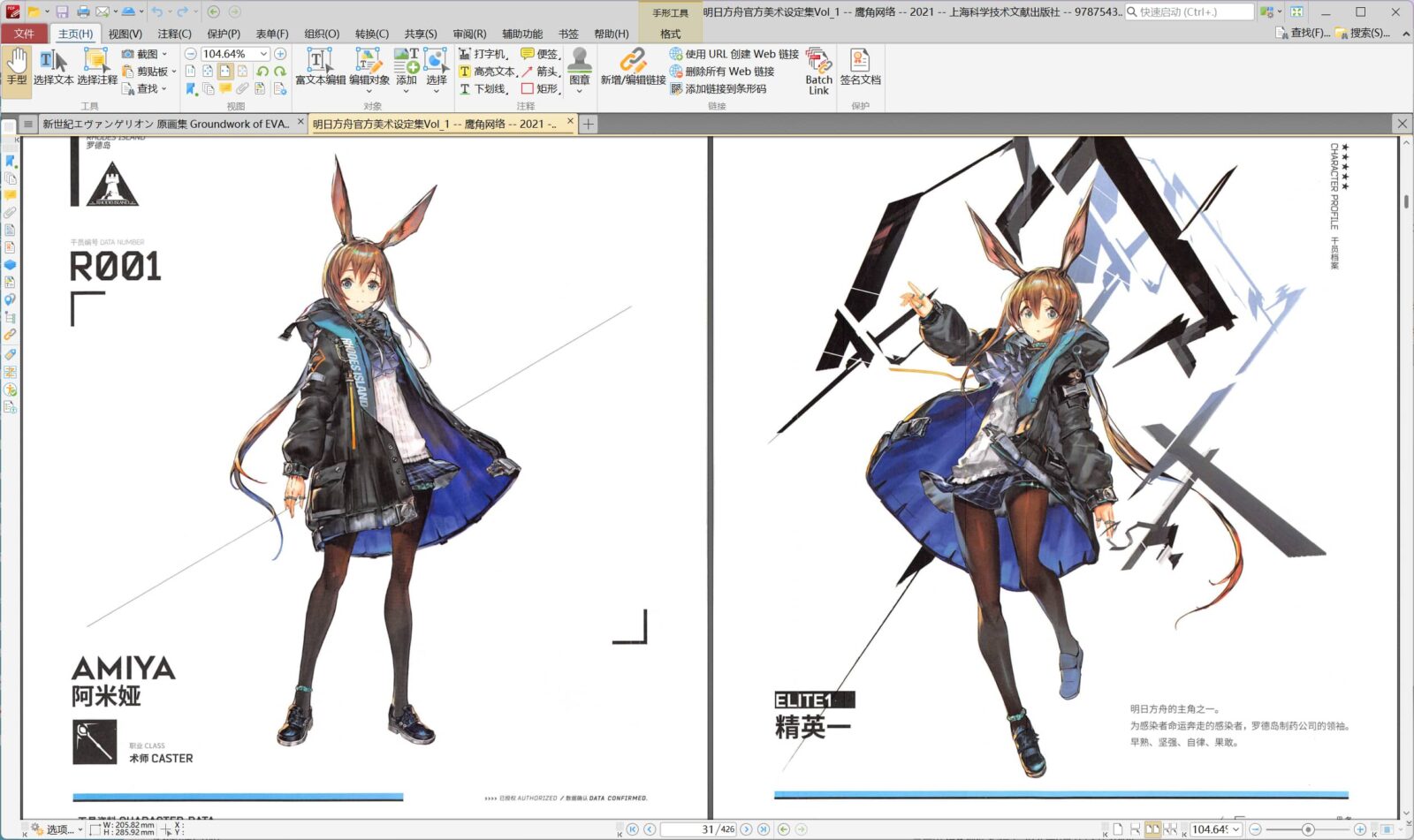Click Add/Edit Link tool (新增/编辑链接)
The image size is (1414, 840).
pyautogui.click(x=633, y=67)
